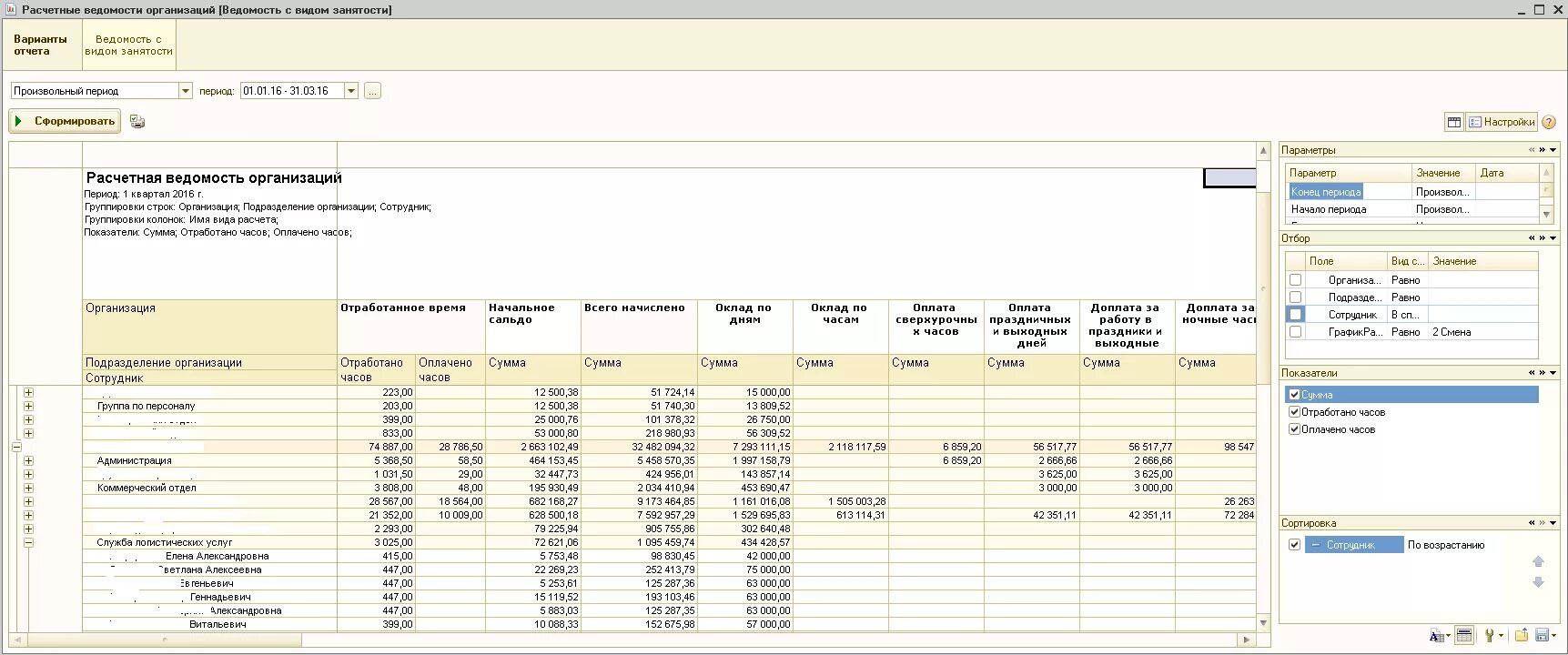Click the floppy disk save settings icon
The image size is (1568, 655).
click(x=1542, y=634)
